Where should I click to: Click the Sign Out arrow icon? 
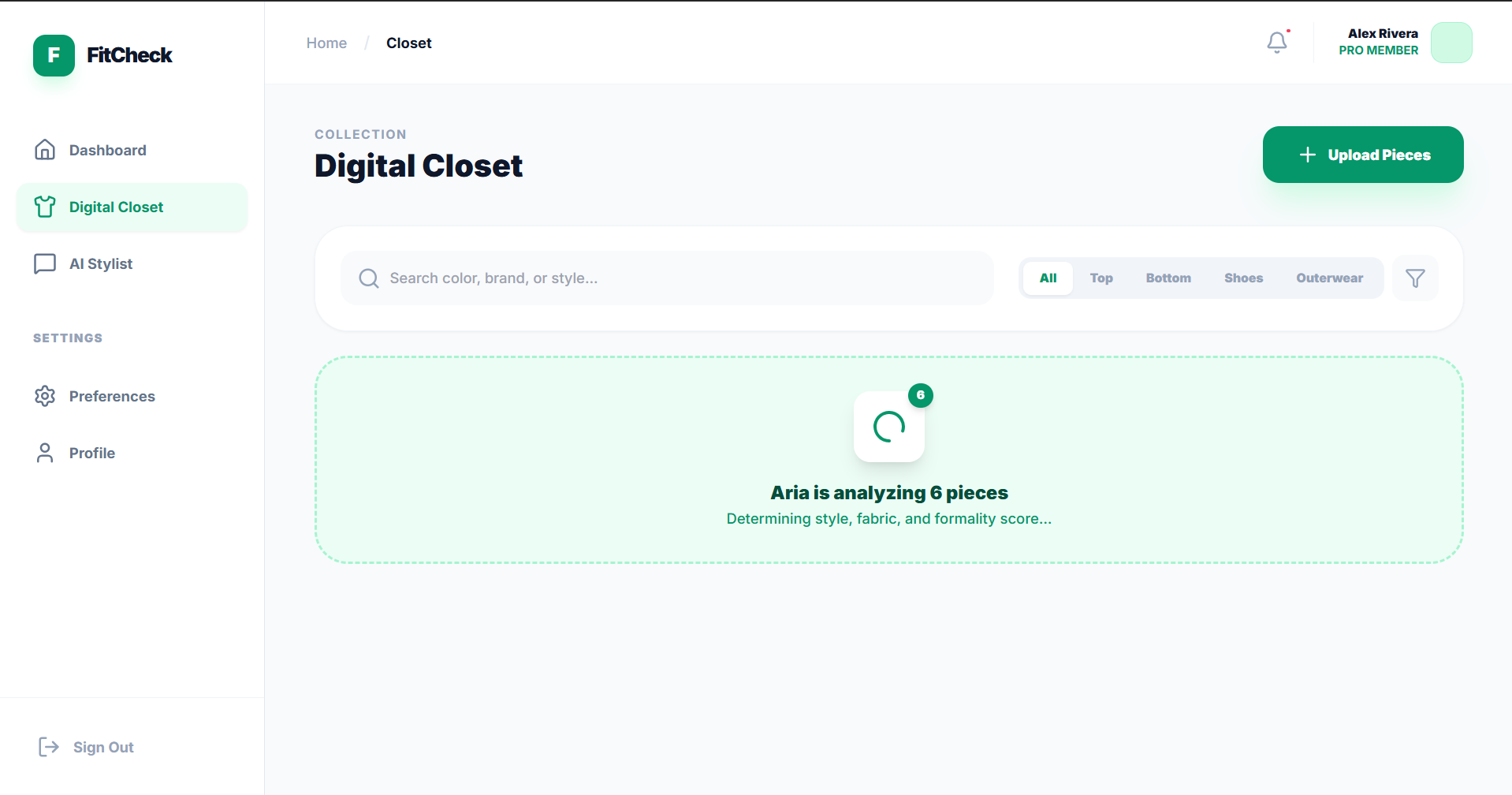[x=49, y=747]
